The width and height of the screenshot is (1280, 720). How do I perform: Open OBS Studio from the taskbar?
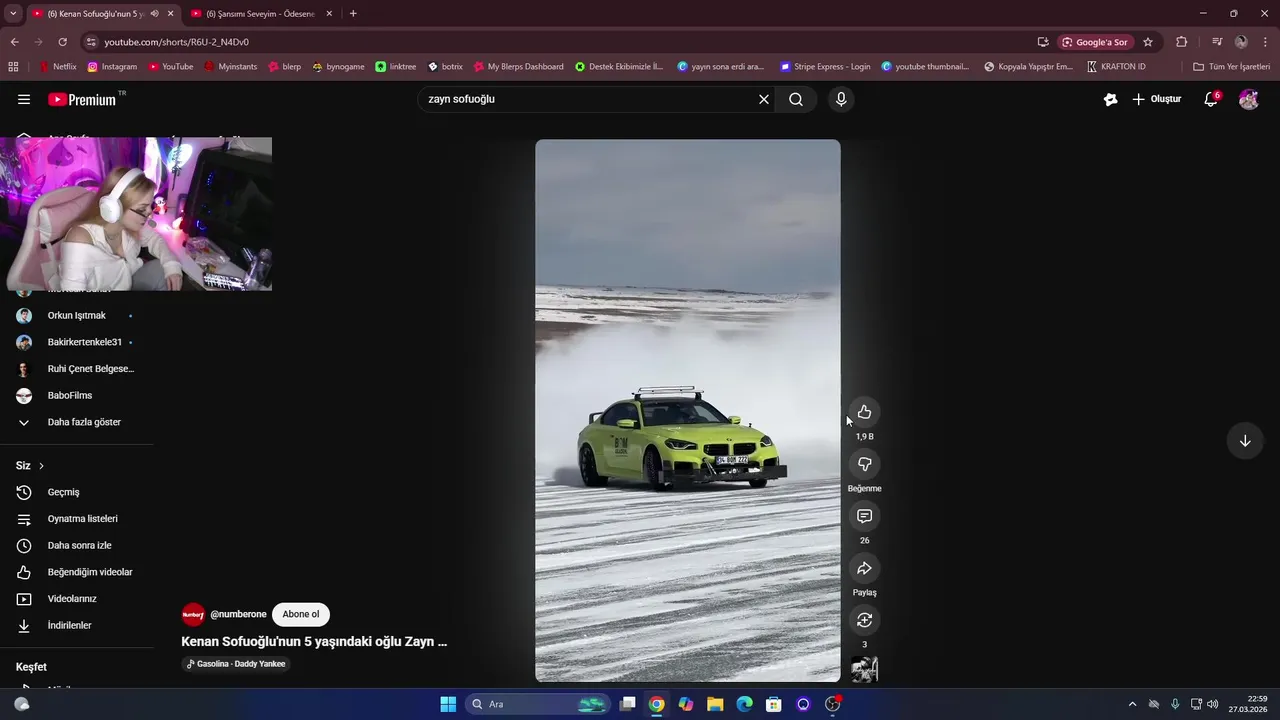832,704
